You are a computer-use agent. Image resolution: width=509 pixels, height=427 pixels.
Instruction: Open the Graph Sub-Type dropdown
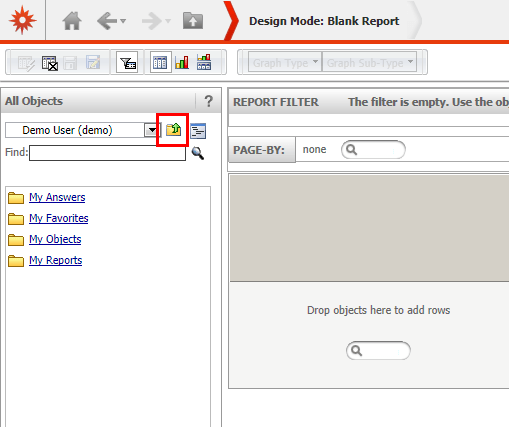369,62
